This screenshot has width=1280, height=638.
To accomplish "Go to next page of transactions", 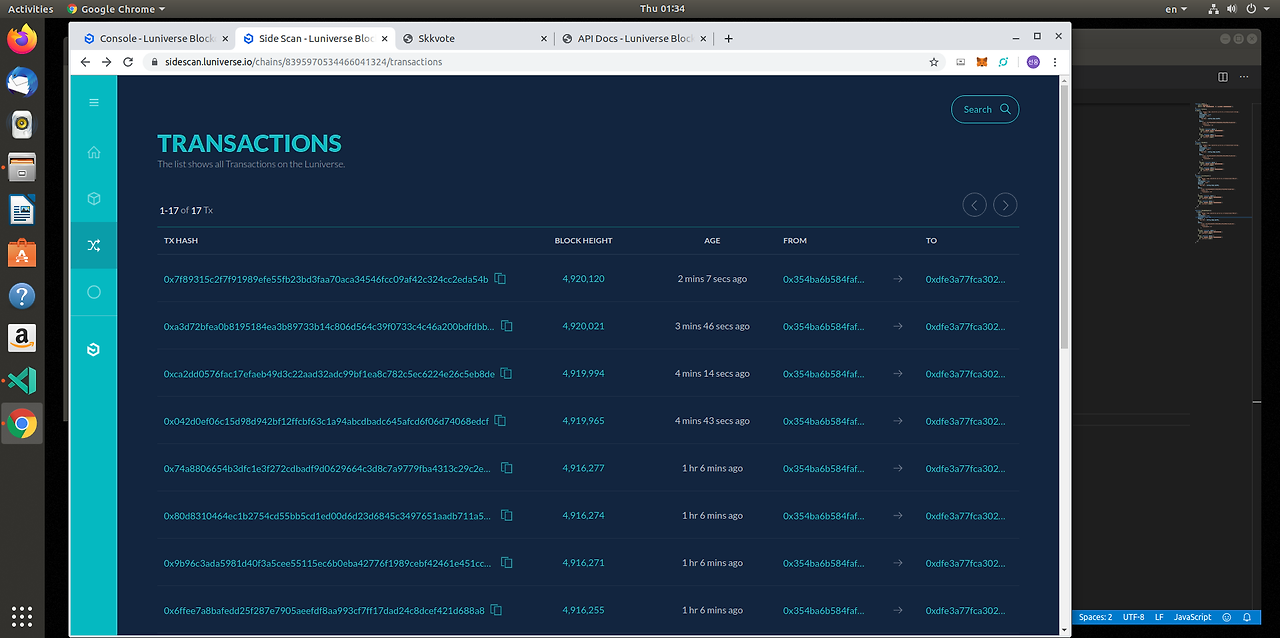I will click(x=1005, y=205).
